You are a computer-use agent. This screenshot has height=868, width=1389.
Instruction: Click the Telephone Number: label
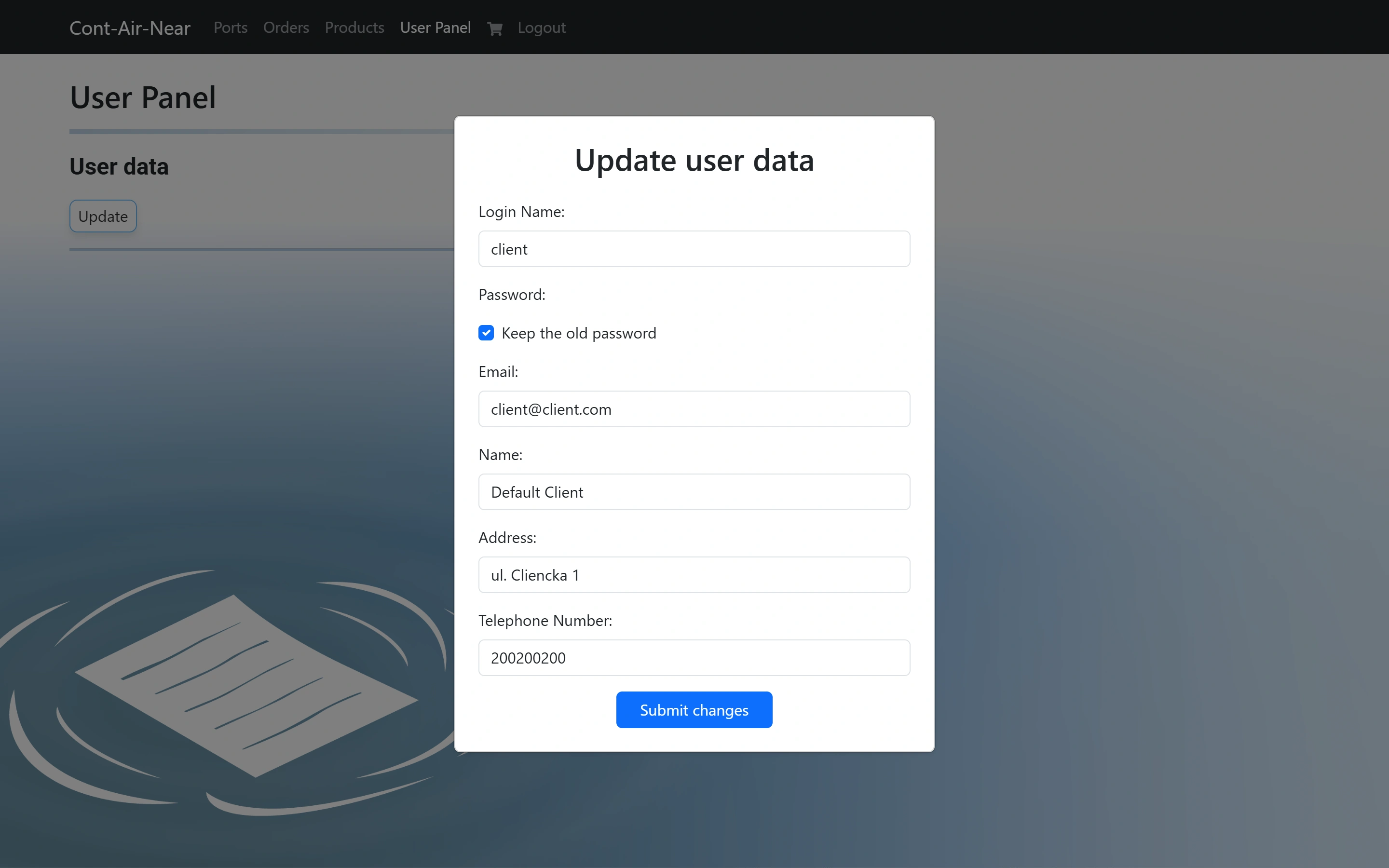coord(545,621)
